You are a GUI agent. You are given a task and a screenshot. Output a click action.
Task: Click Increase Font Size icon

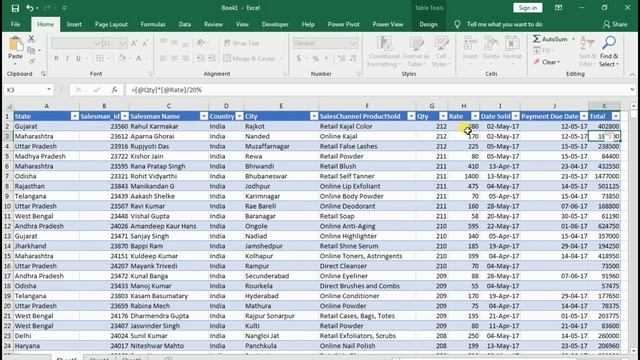tap(134, 43)
